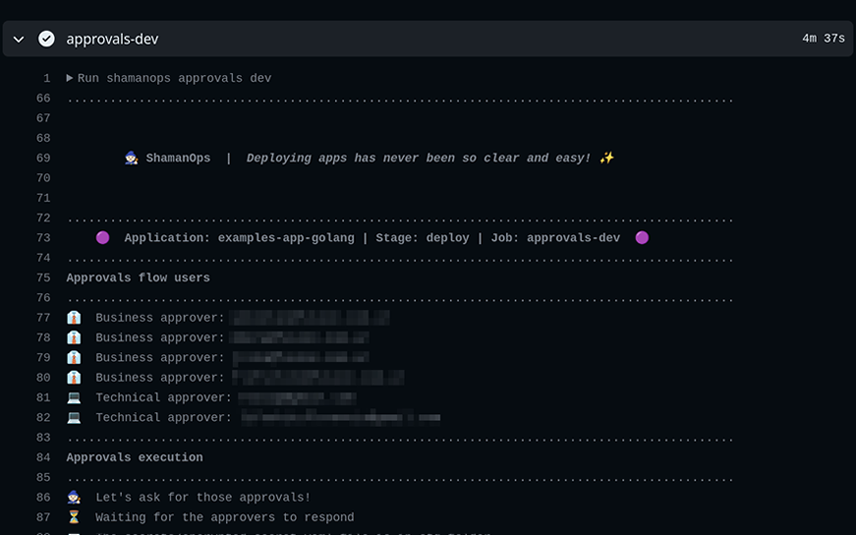Click log line number 75
The image size is (856, 535).
click(43, 278)
